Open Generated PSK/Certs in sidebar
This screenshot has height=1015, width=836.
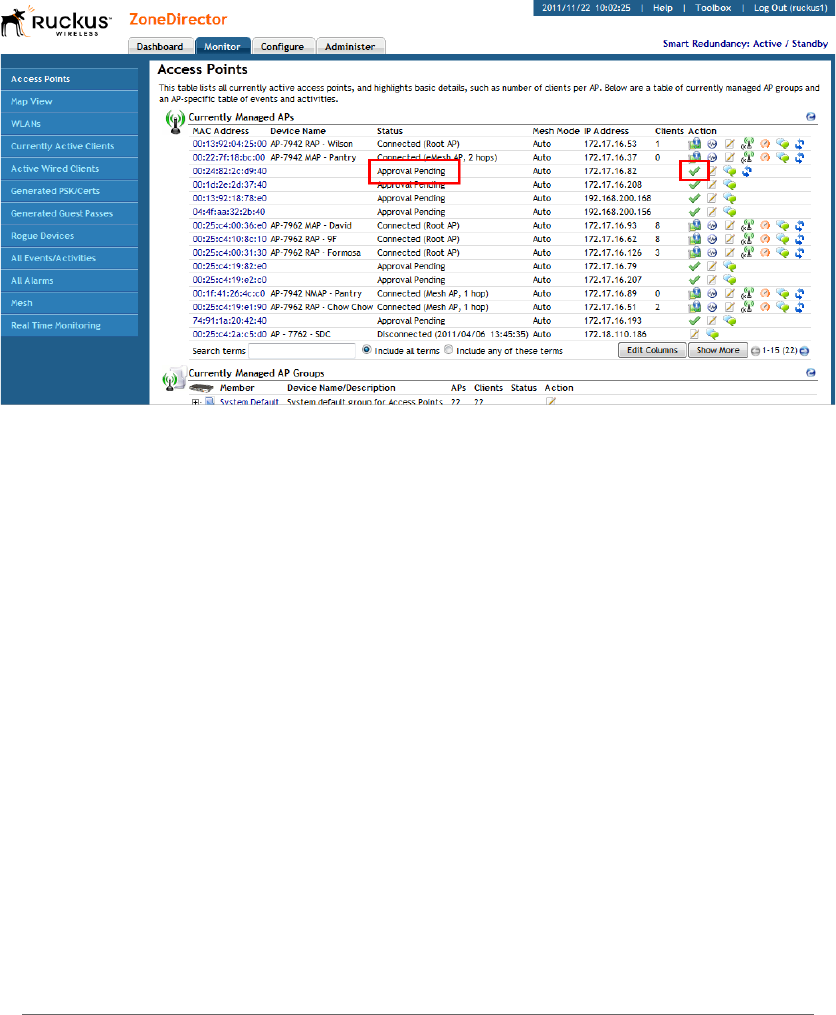point(69,191)
